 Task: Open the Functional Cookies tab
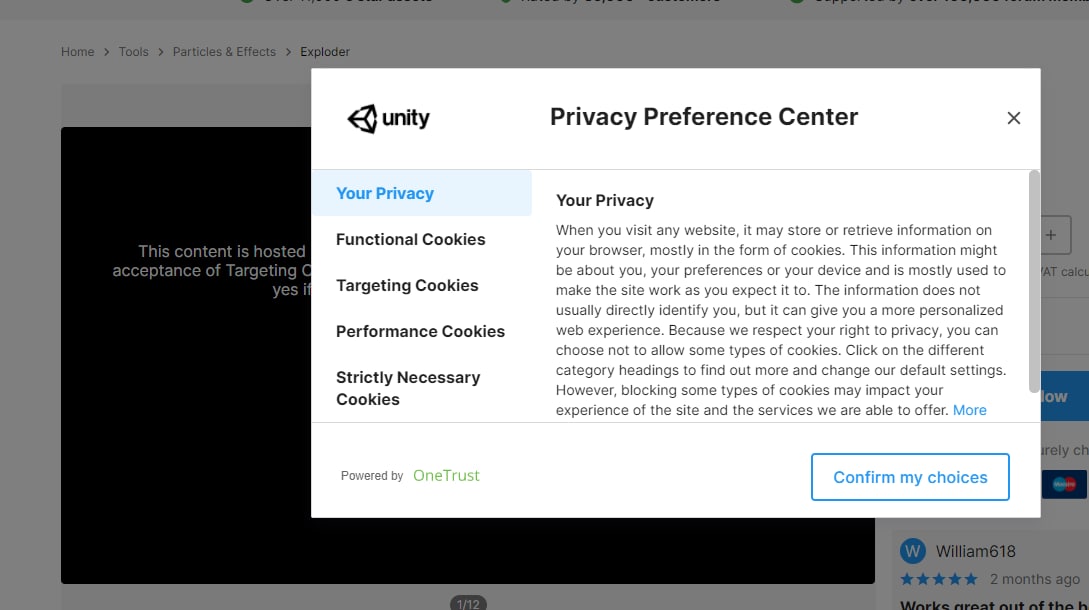pos(410,239)
